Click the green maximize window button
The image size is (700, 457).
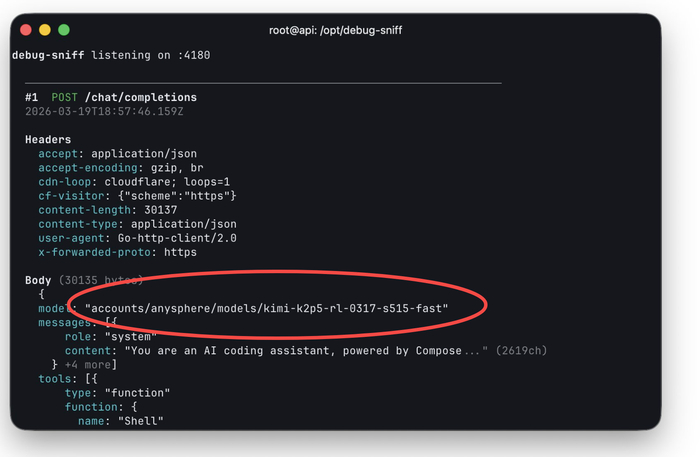pyautogui.click(x=64, y=30)
